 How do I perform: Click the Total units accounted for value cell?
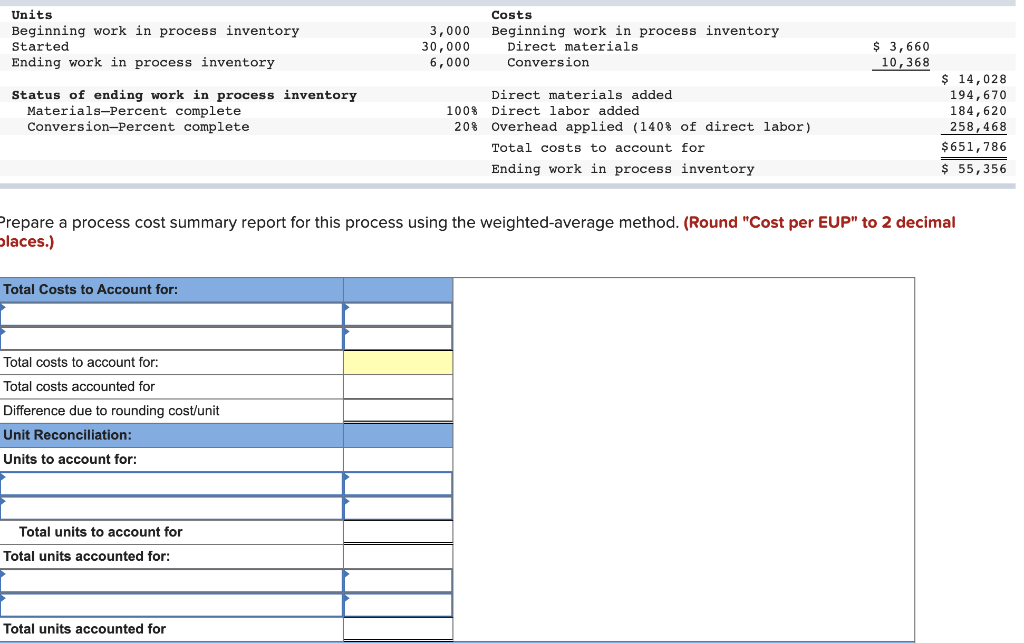click(x=398, y=628)
